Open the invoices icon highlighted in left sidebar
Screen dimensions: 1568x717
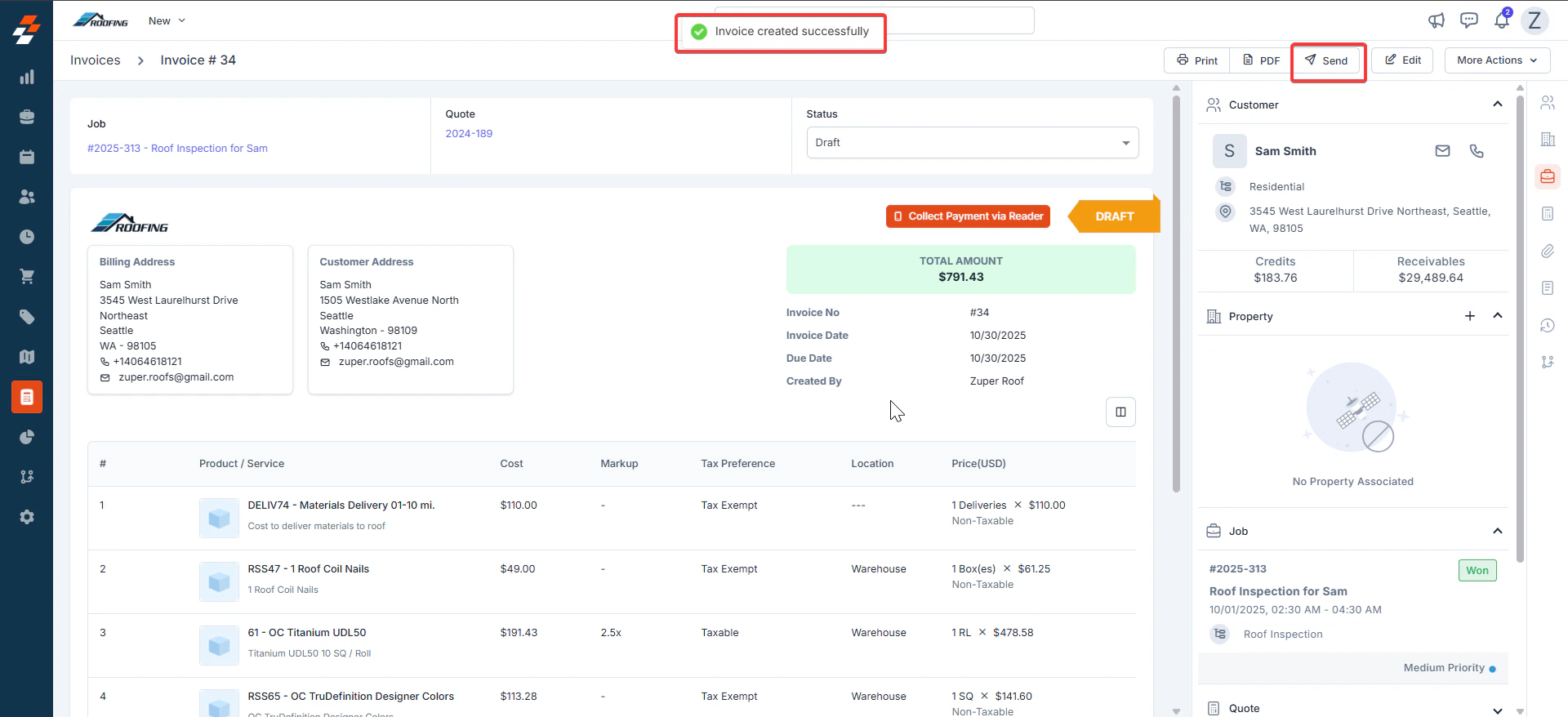[x=27, y=397]
